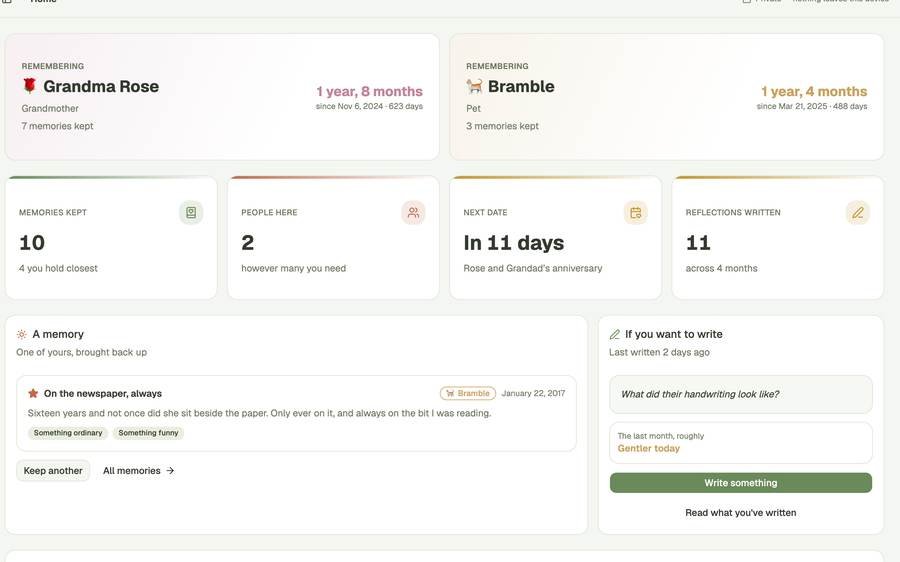Click One of yours, brought back up subtitle

click(x=82, y=352)
